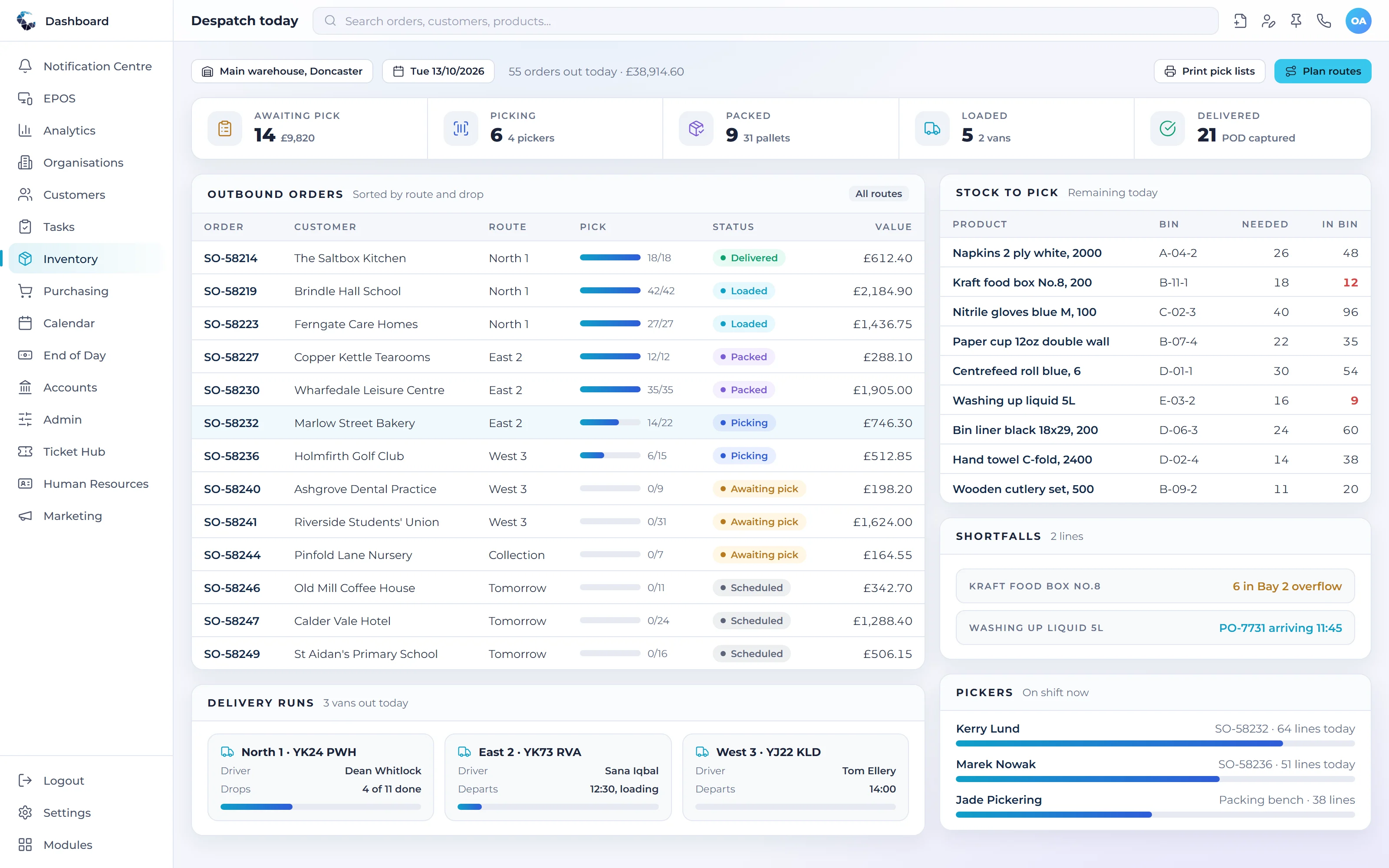The height and width of the screenshot is (868, 1389).
Task: Open the Ticket Hub section
Action: pyautogui.click(x=86, y=452)
